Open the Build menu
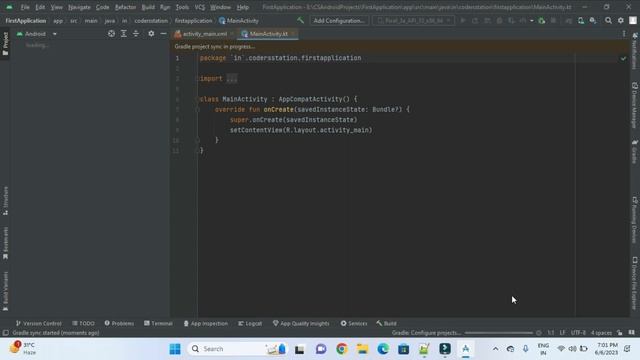 (x=148, y=7)
